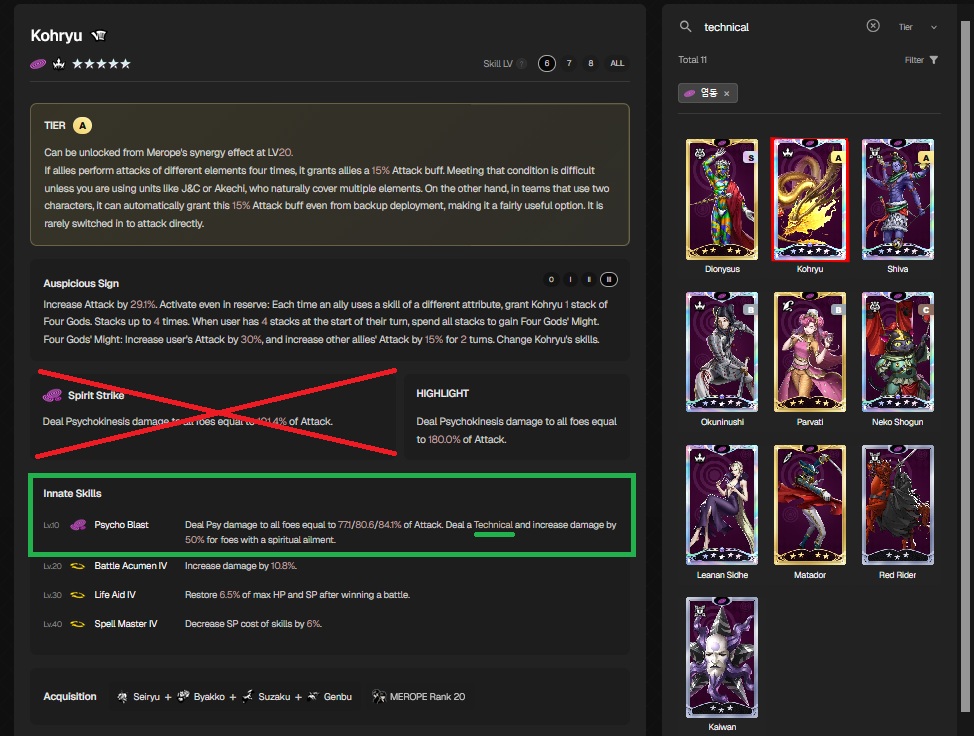Click the purple psy element icon under Kohryu

38,63
